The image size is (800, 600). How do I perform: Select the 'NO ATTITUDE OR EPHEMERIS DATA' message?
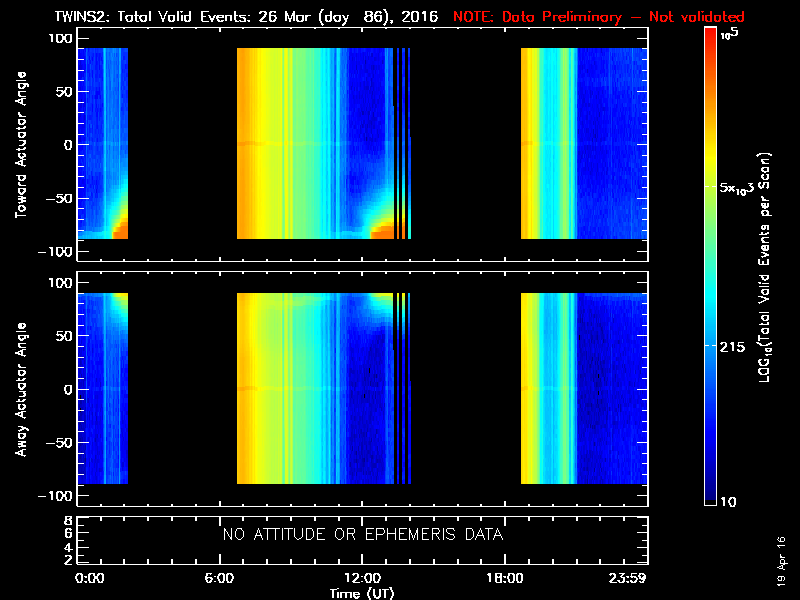point(362,535)
